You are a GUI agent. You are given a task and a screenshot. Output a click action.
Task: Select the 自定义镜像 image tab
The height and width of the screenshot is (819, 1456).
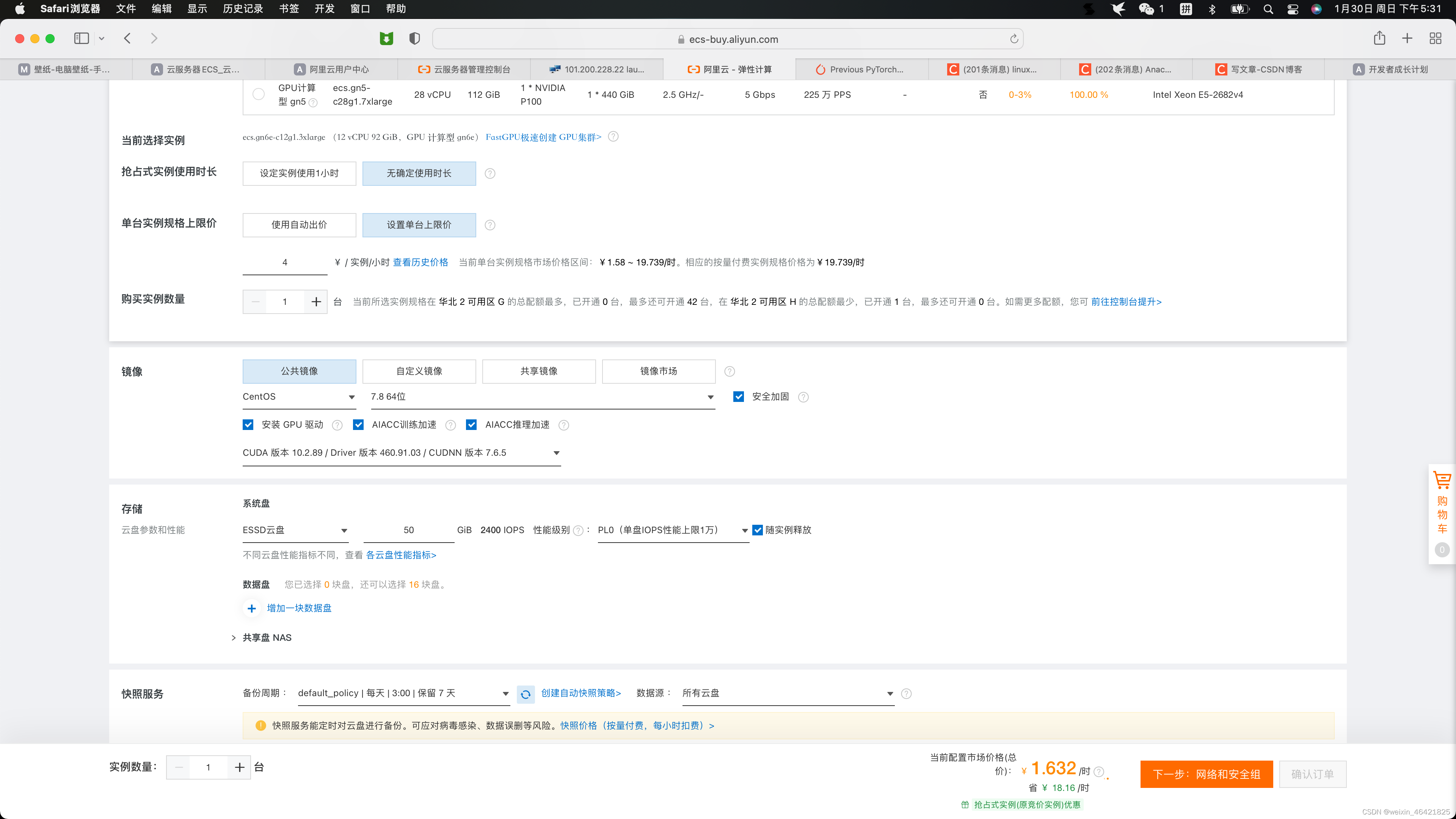pyautogui.click(x=419, y=371)
